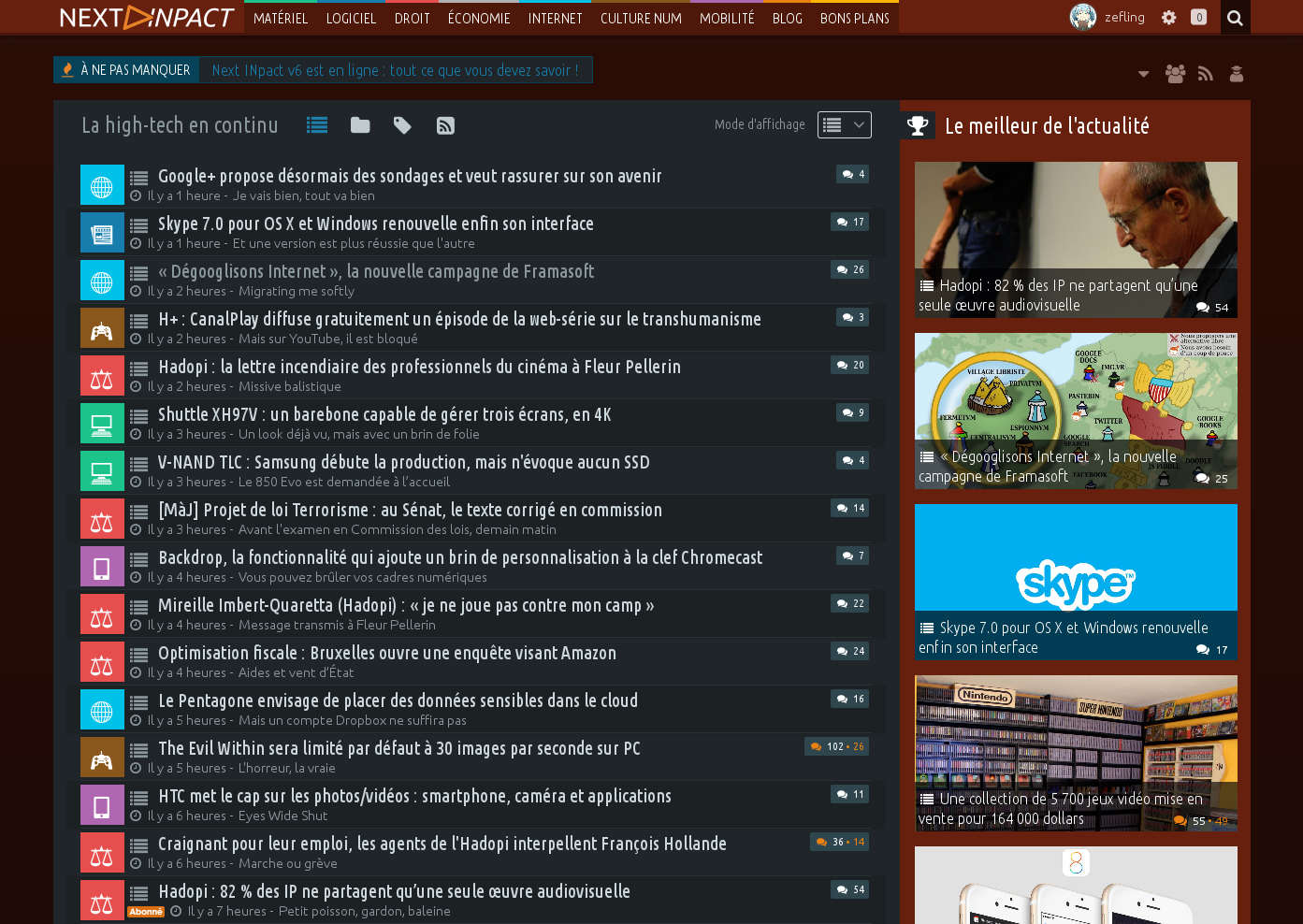Go to the BONS PLANS tab
1303x924 pixels.
coord(854,18)
